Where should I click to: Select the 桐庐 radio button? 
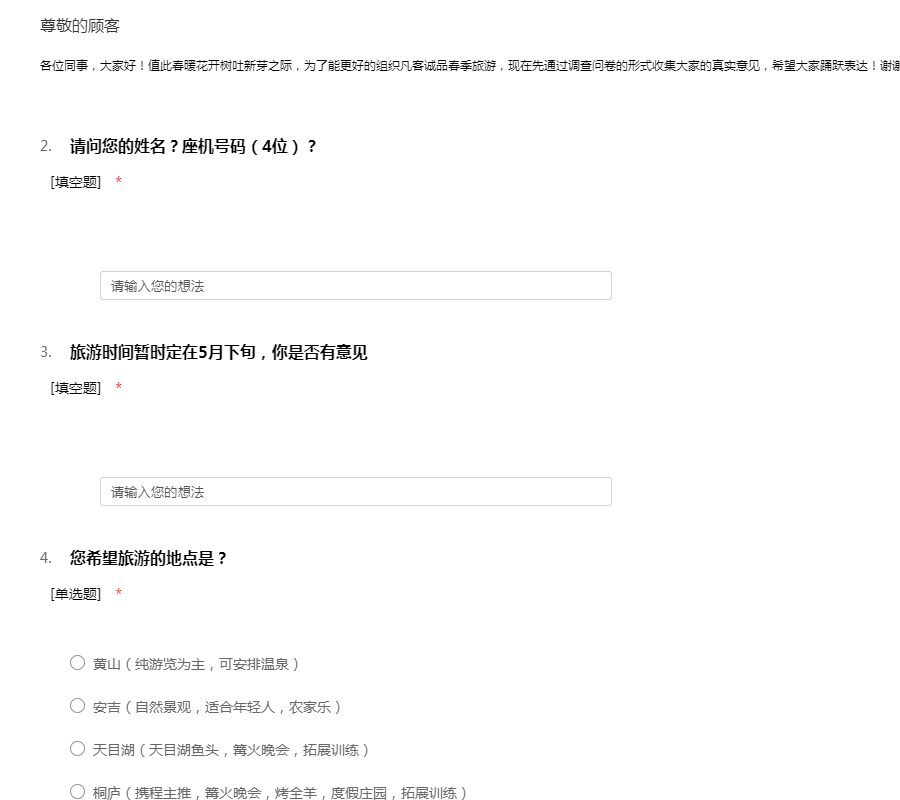77,792
